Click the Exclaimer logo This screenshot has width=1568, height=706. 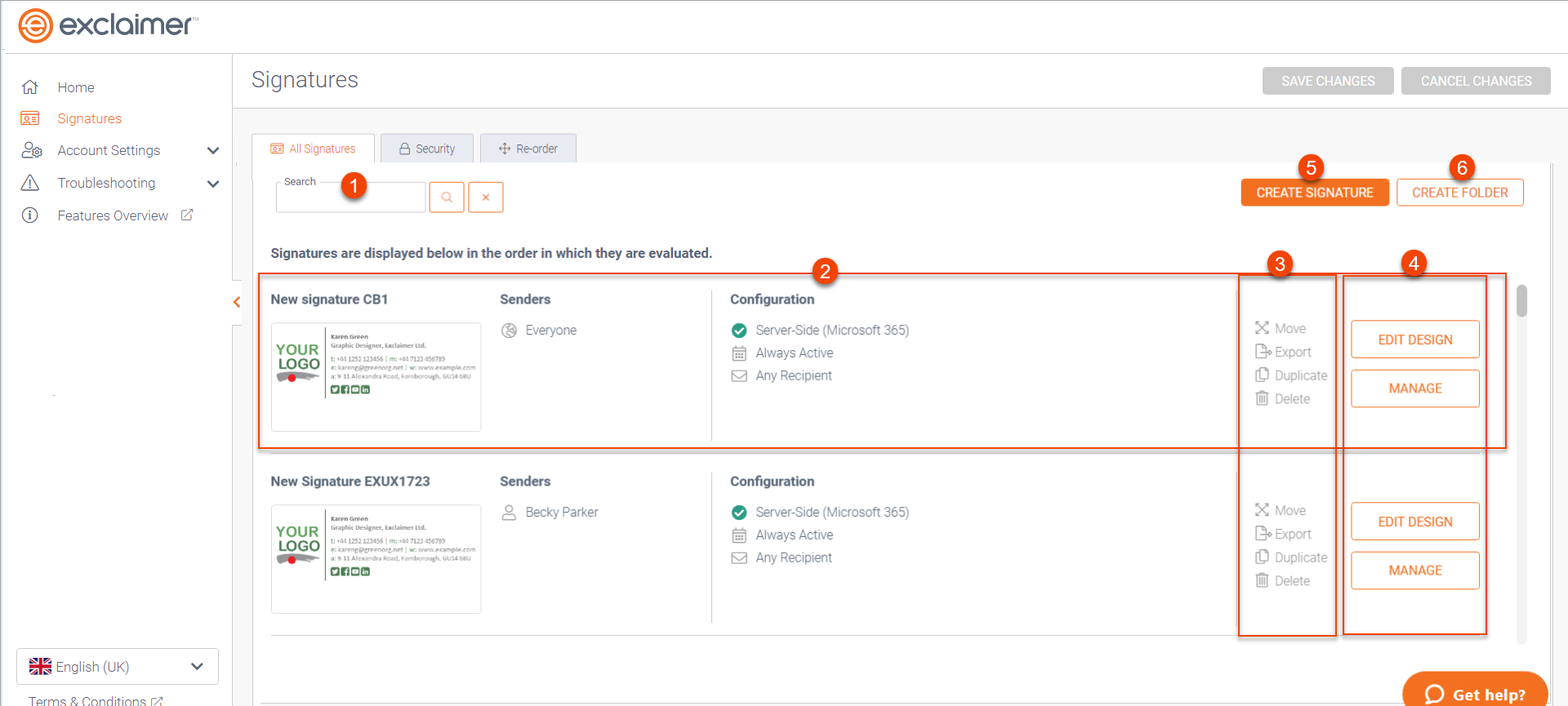pos(109,25)
